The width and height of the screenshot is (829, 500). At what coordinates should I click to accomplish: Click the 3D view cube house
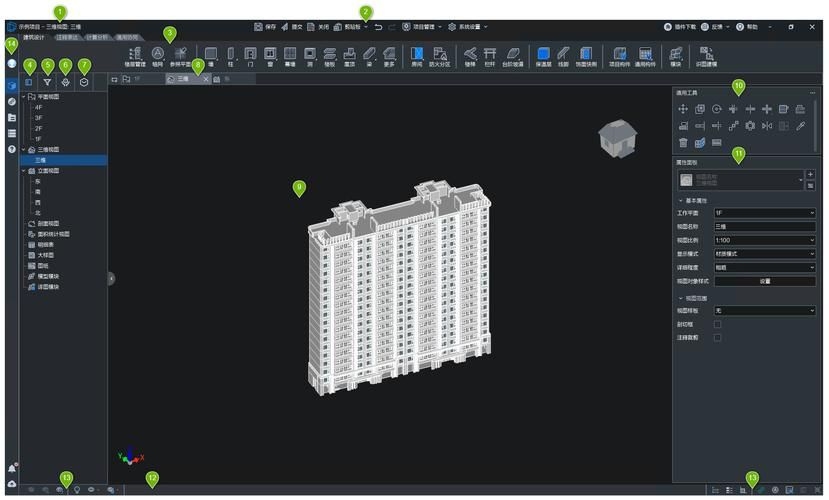point(613,139)
